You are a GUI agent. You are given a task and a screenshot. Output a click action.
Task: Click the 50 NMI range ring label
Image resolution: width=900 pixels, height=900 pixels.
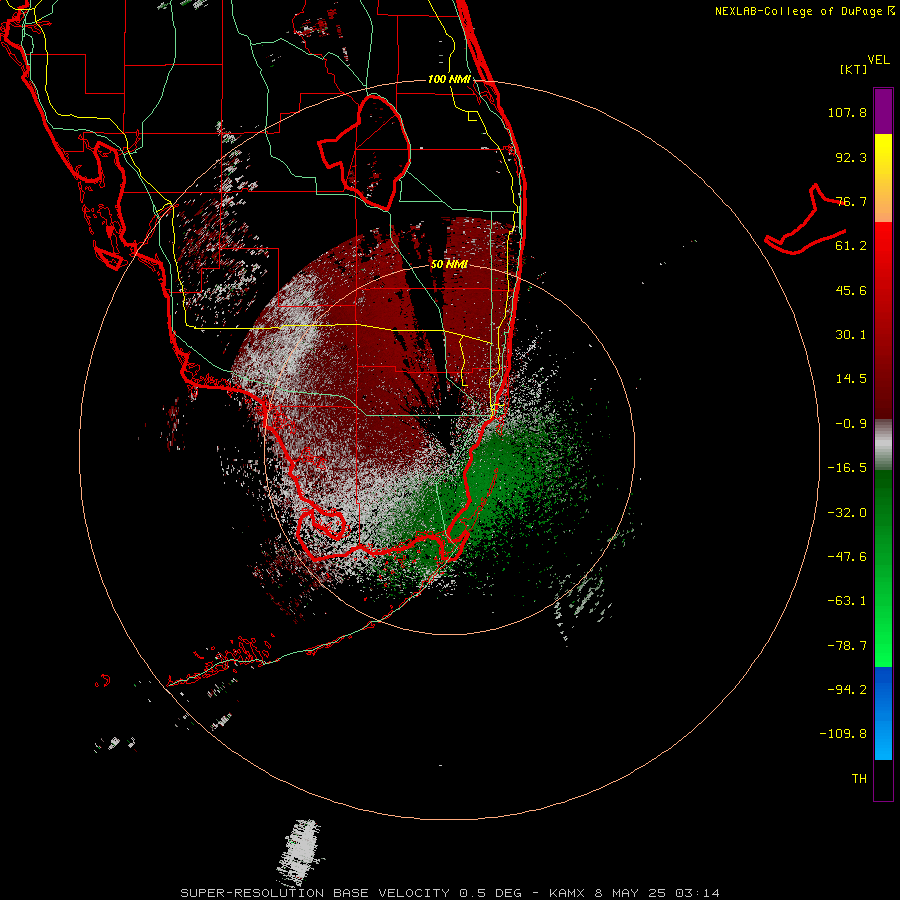449,264
